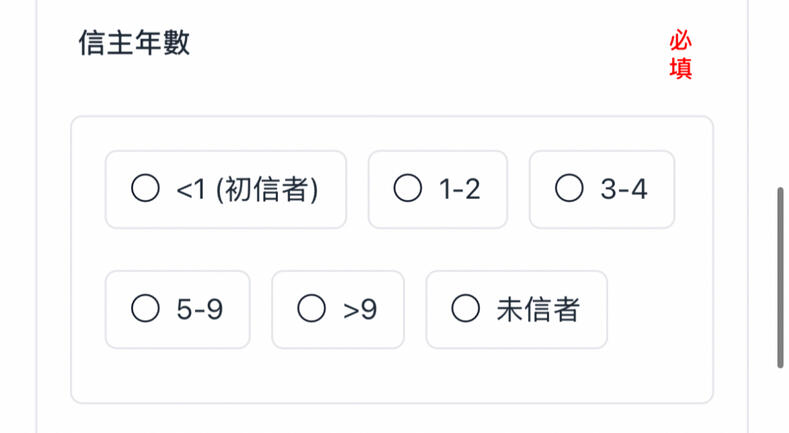Tap the "5-9" option label text
The image size is (789, 433).
(200, 310)
